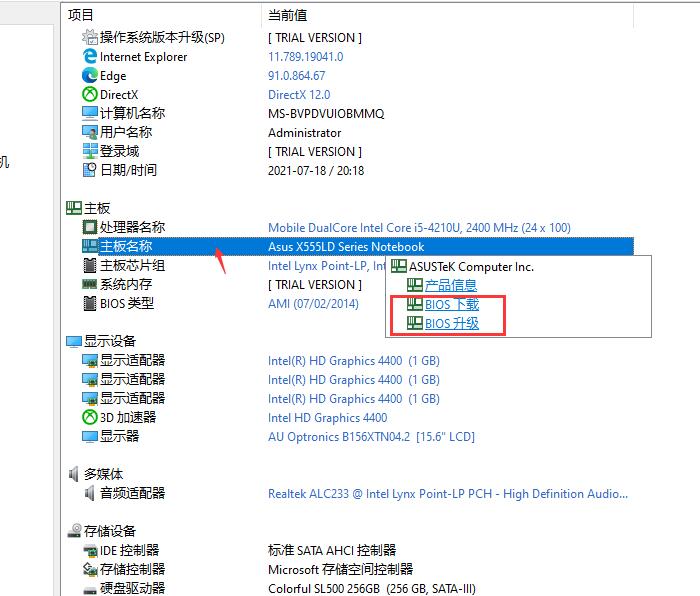Click the 音频适配器 speaker icon
The width and height of the screenshot is (700, 596).
(90, 493)
